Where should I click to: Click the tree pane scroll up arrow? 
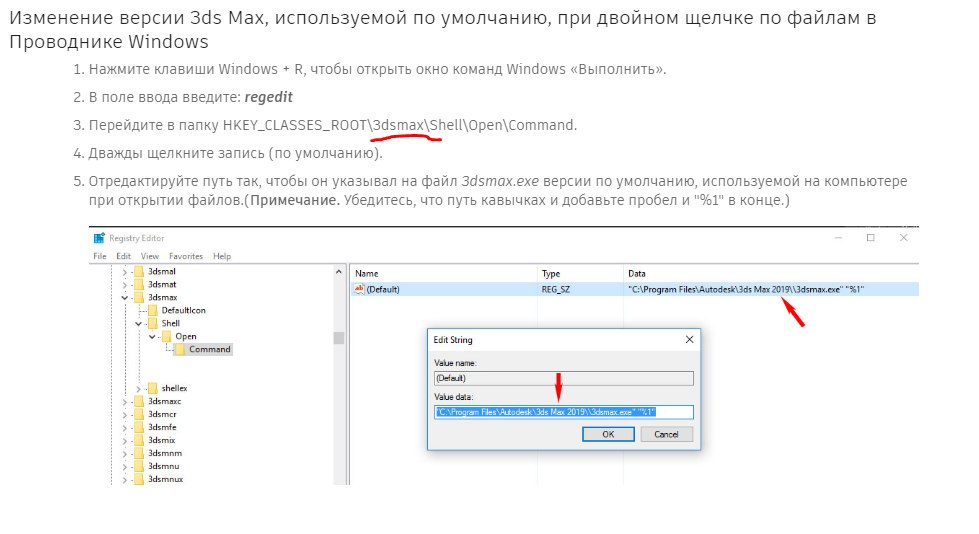[339, 272]
